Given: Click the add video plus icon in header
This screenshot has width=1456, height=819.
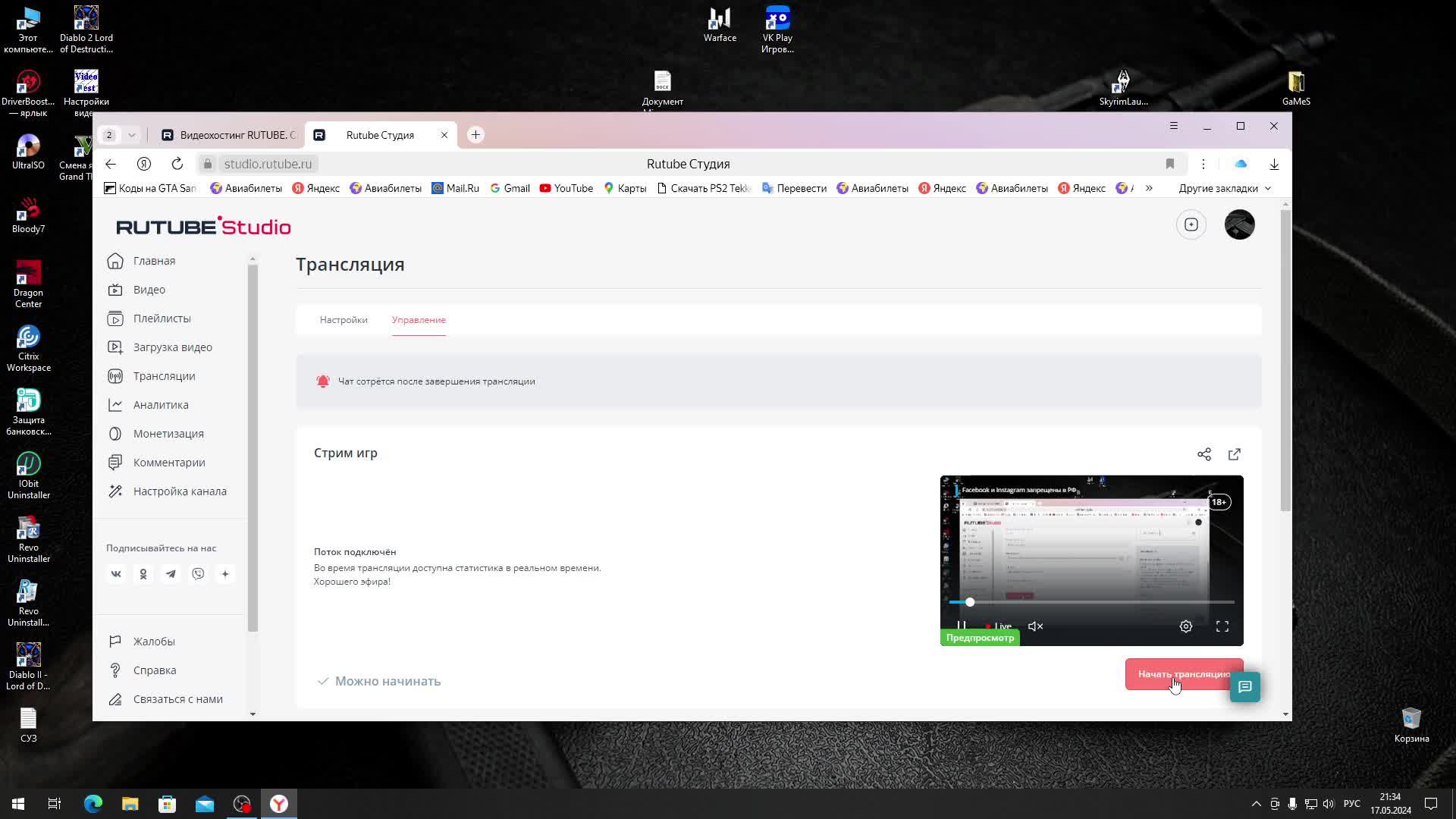Looking at the screenshot, I should (1191, 224).
